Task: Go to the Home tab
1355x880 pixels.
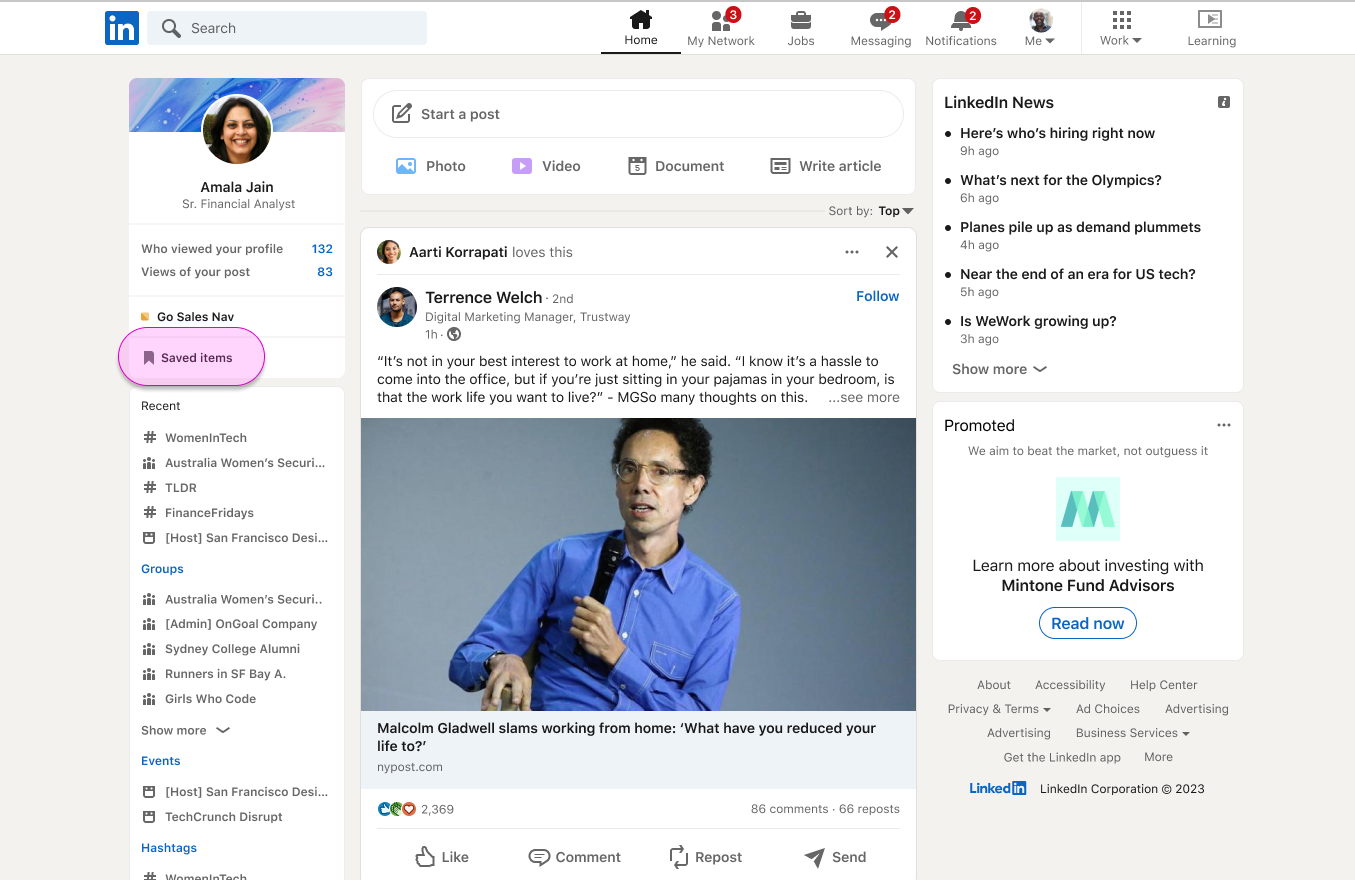Action: (641, 28)
